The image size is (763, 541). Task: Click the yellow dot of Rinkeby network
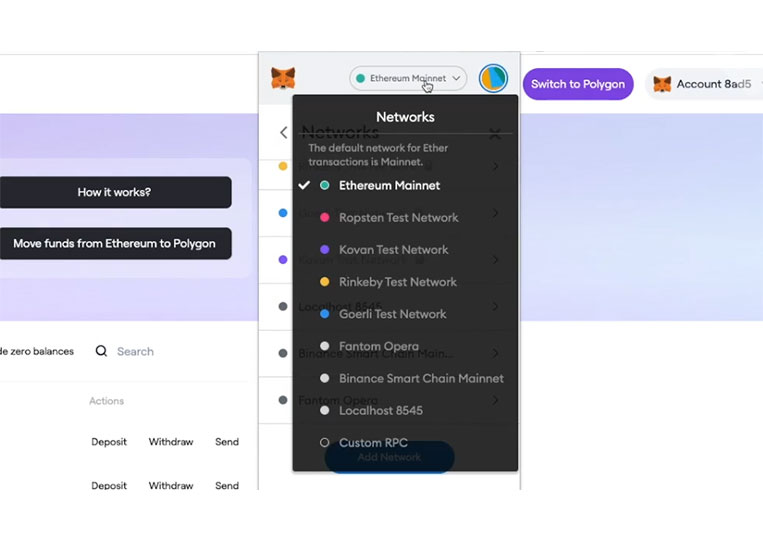point(325,282)
